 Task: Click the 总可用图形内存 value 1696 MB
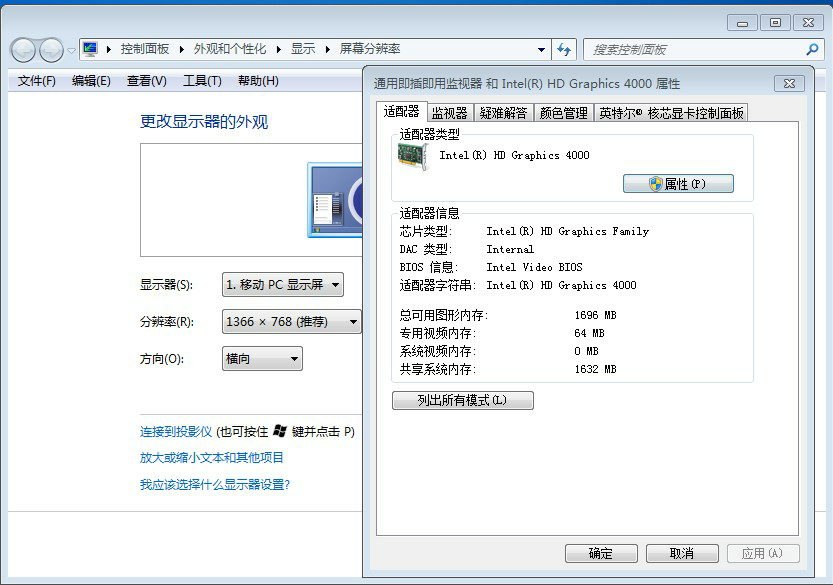click(x=596, y=315)
